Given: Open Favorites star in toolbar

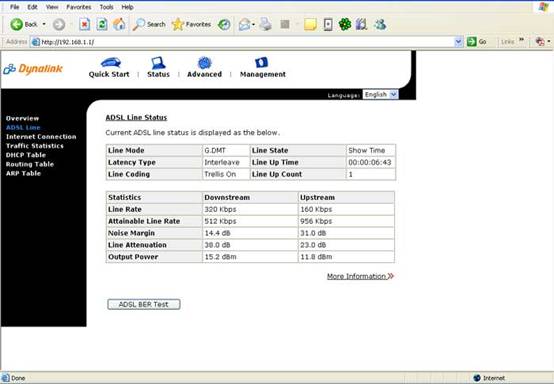Looking at the screenshot, I should pos(191,24).
